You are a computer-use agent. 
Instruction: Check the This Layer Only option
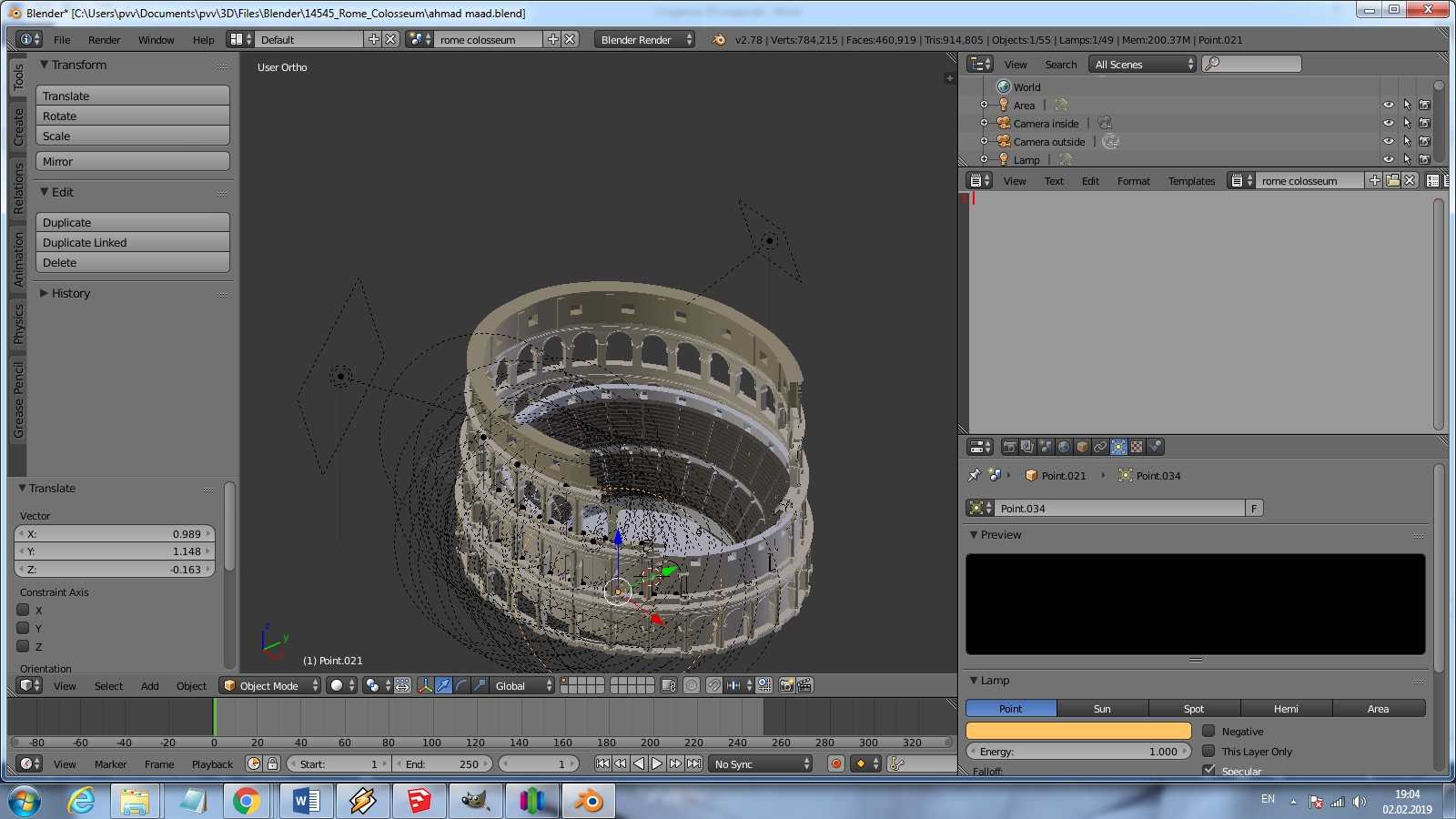click(x=1208, y=751)
